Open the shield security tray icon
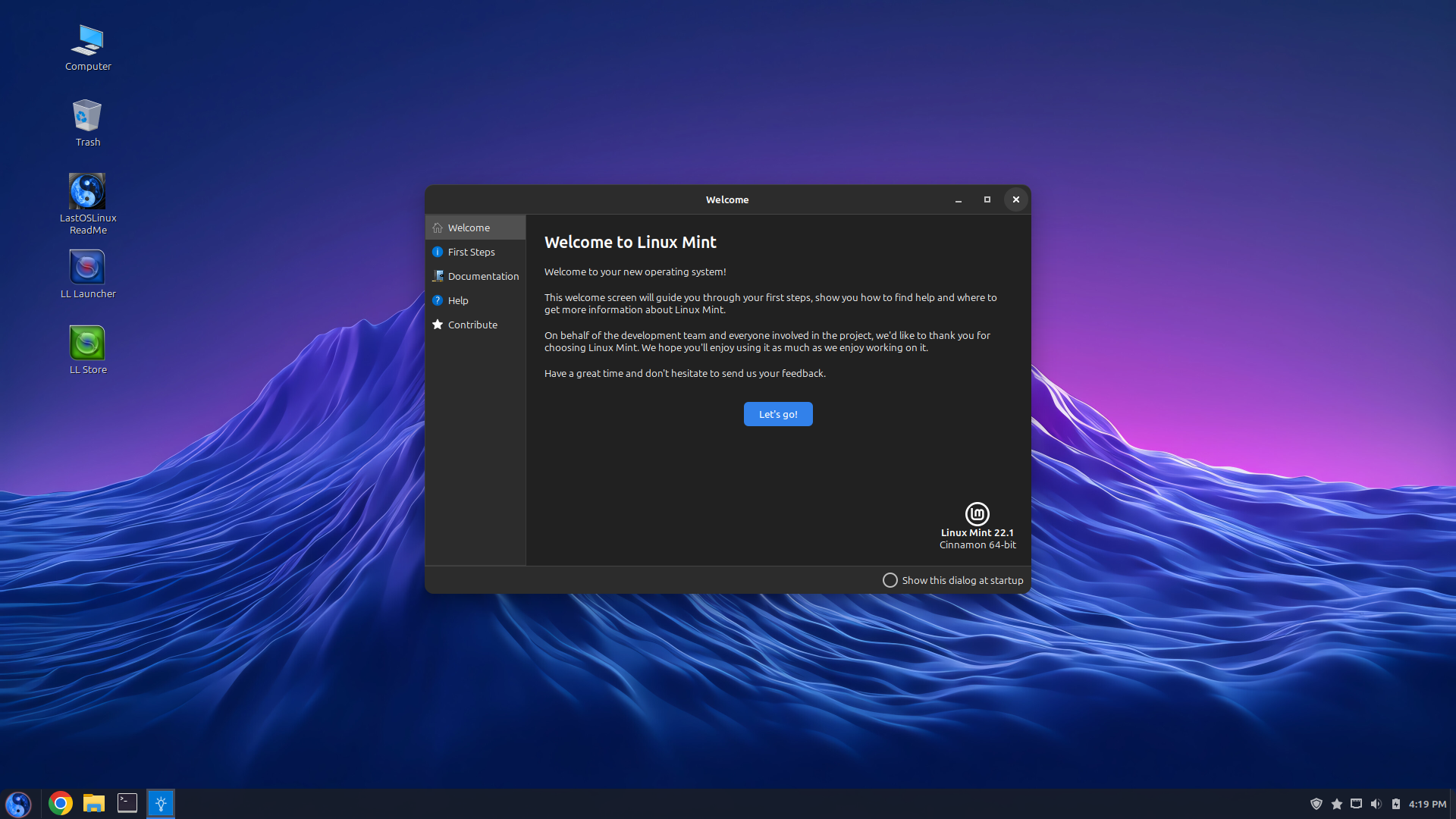This screenshot has height=819, width=1456. tap(1316, 804)
